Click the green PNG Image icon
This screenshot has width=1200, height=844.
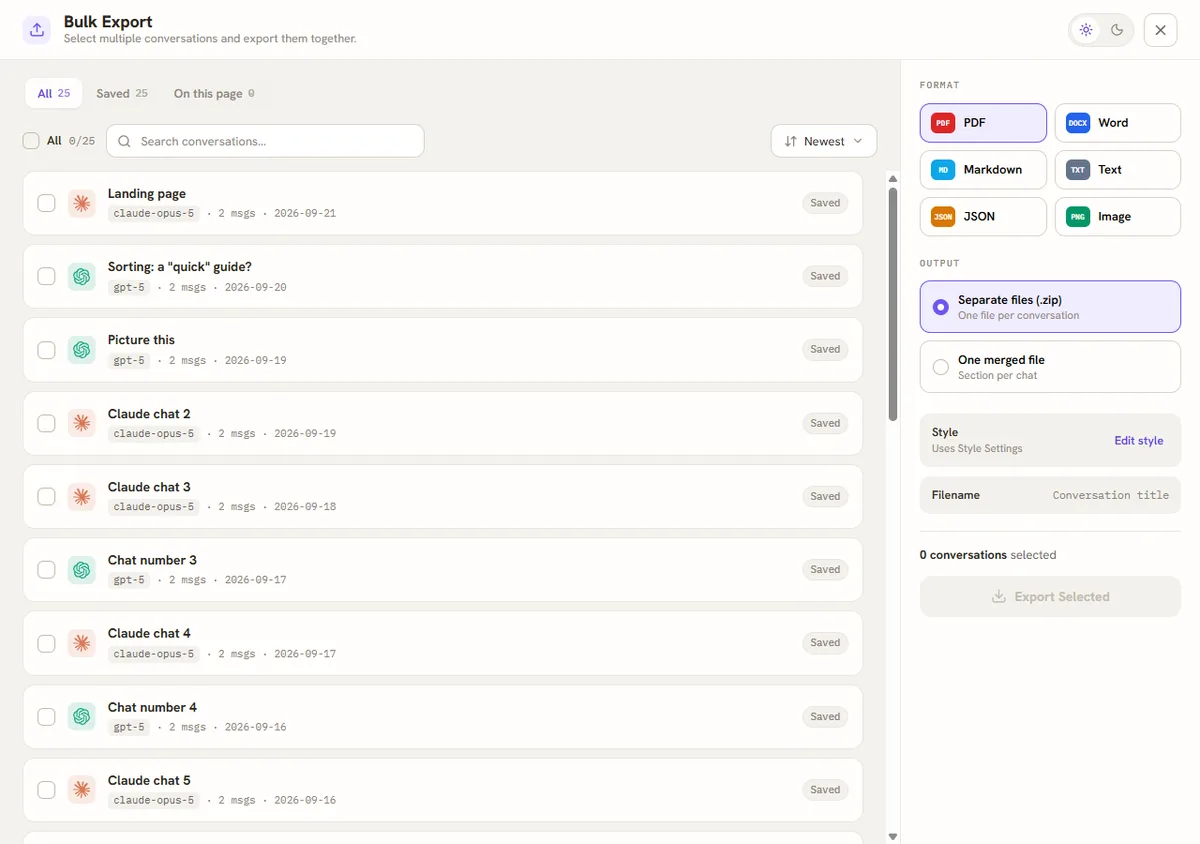(x=1078, y=216)
